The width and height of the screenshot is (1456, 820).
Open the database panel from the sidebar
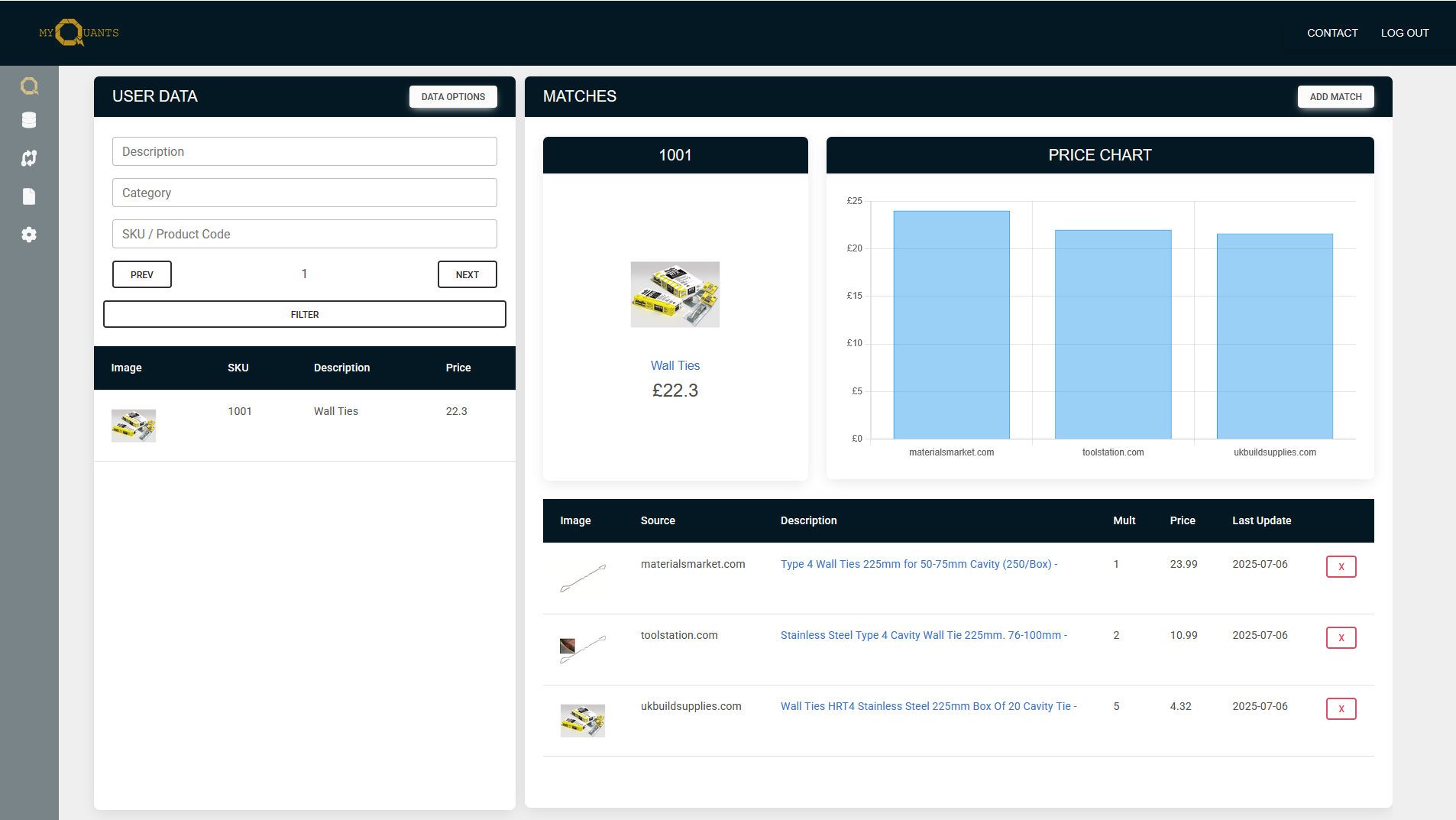[x=29, y=120]
